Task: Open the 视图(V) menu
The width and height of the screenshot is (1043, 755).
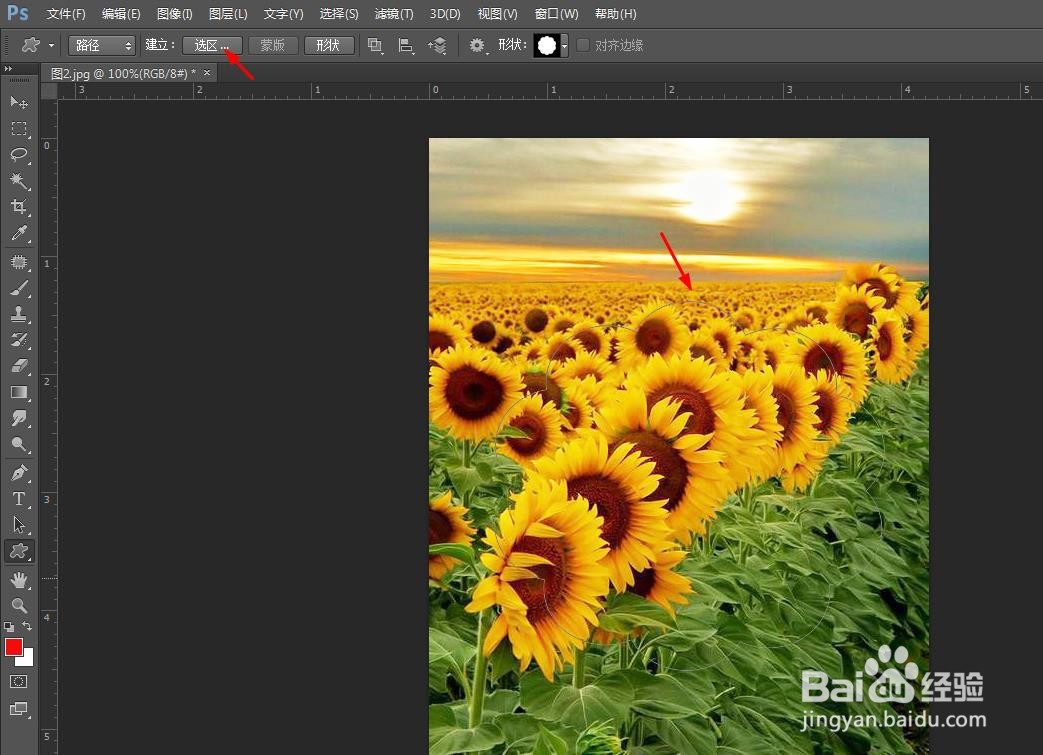Action: (498, 13)
